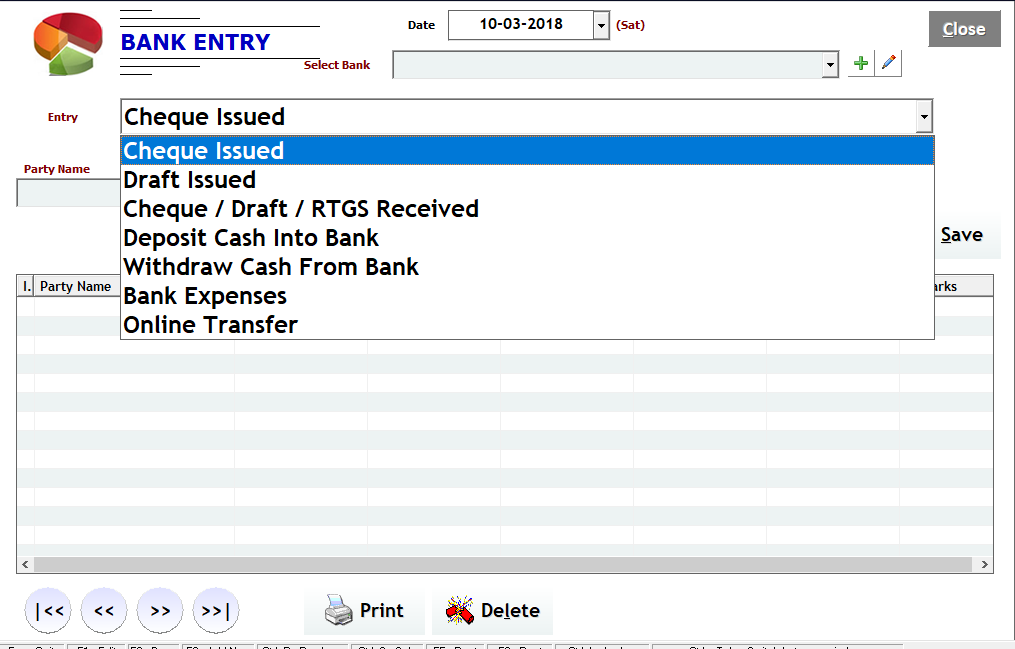1015x649 pixels.
Task: Click the table's right scroll arrow
Action: (985, 564)
